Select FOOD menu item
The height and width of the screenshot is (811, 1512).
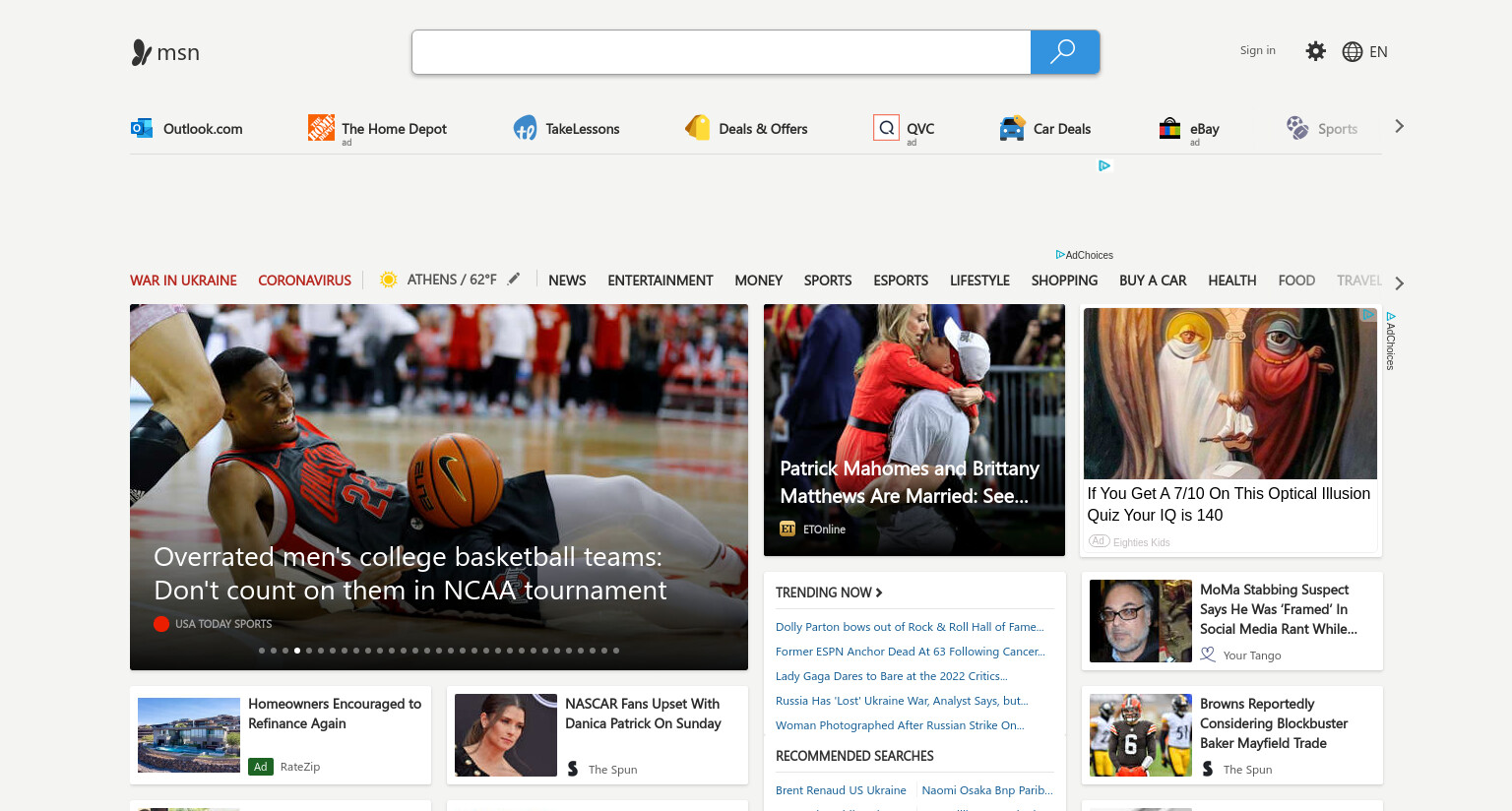[1296, 281]
